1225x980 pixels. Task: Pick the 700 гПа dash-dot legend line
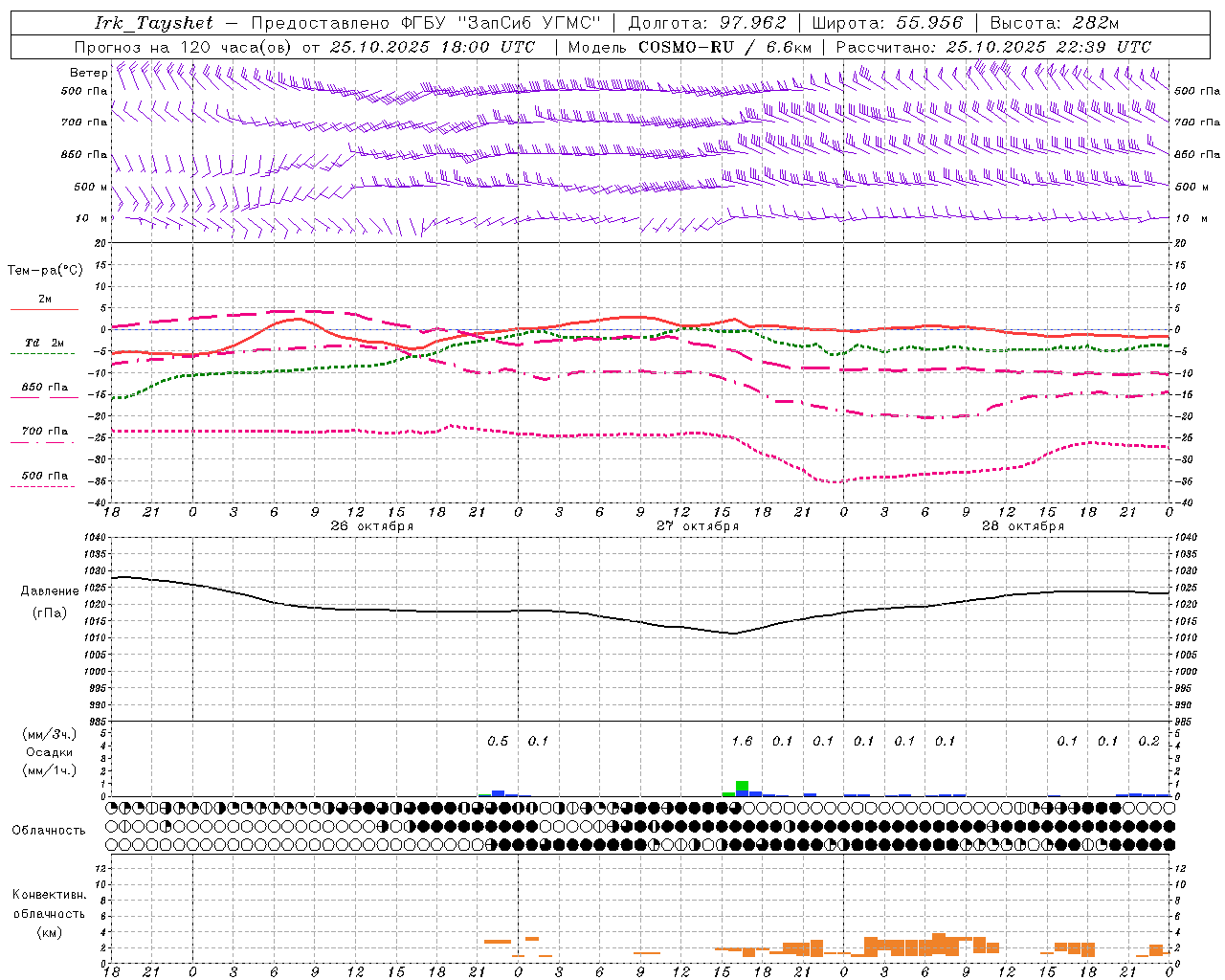[42, 442]
